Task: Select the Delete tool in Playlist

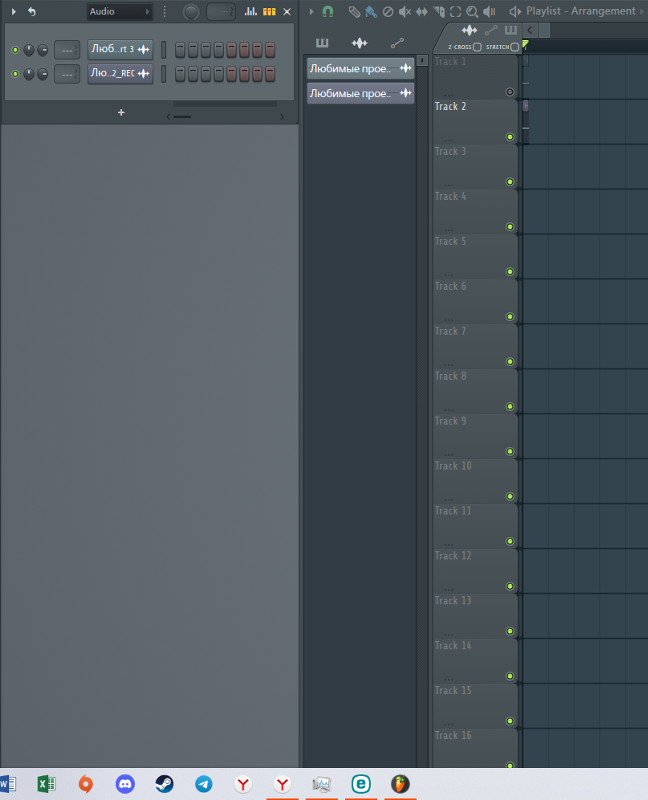Action: tap(388, 11)
